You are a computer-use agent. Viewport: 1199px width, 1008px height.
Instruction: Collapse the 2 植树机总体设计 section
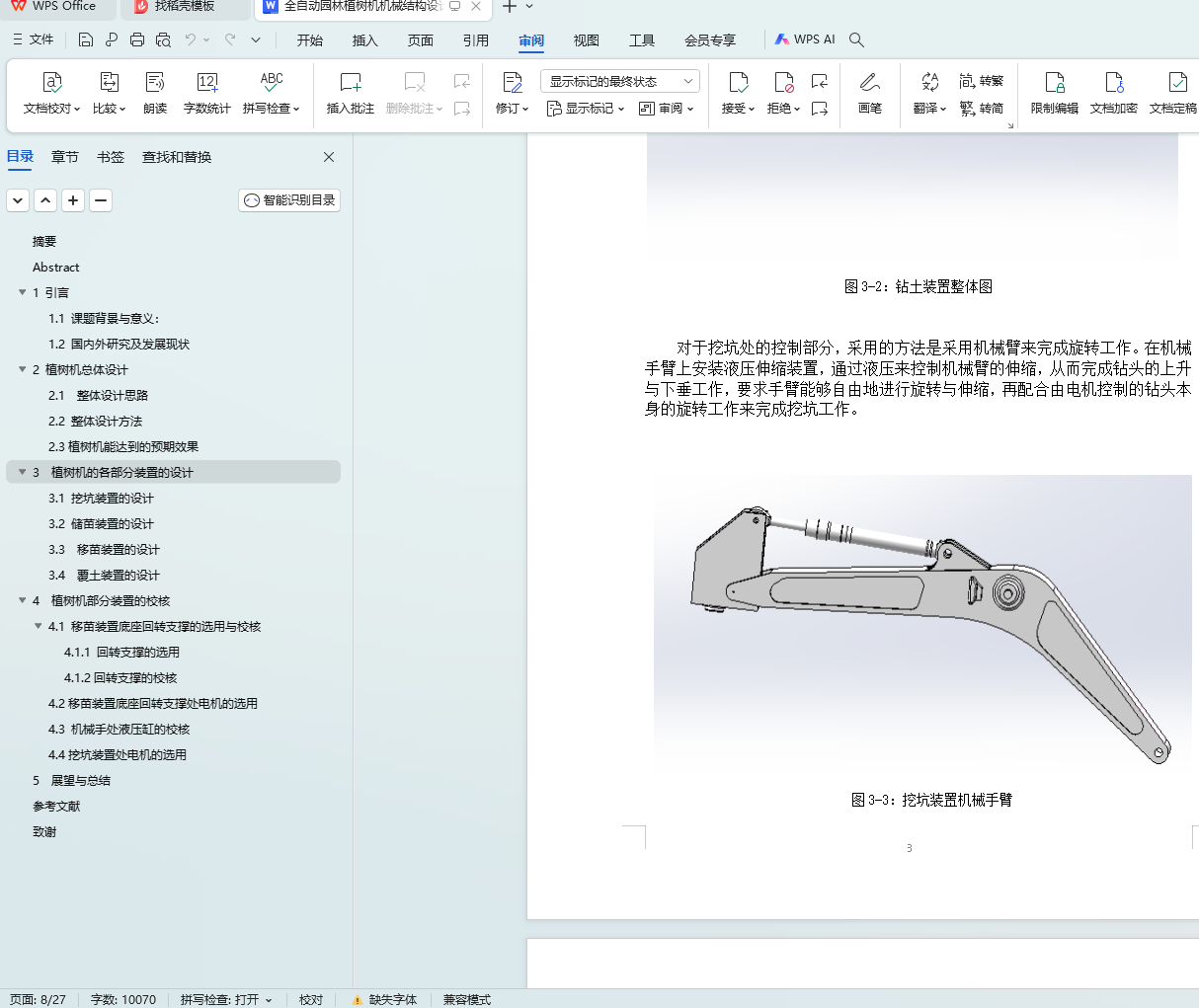(23, 369)
